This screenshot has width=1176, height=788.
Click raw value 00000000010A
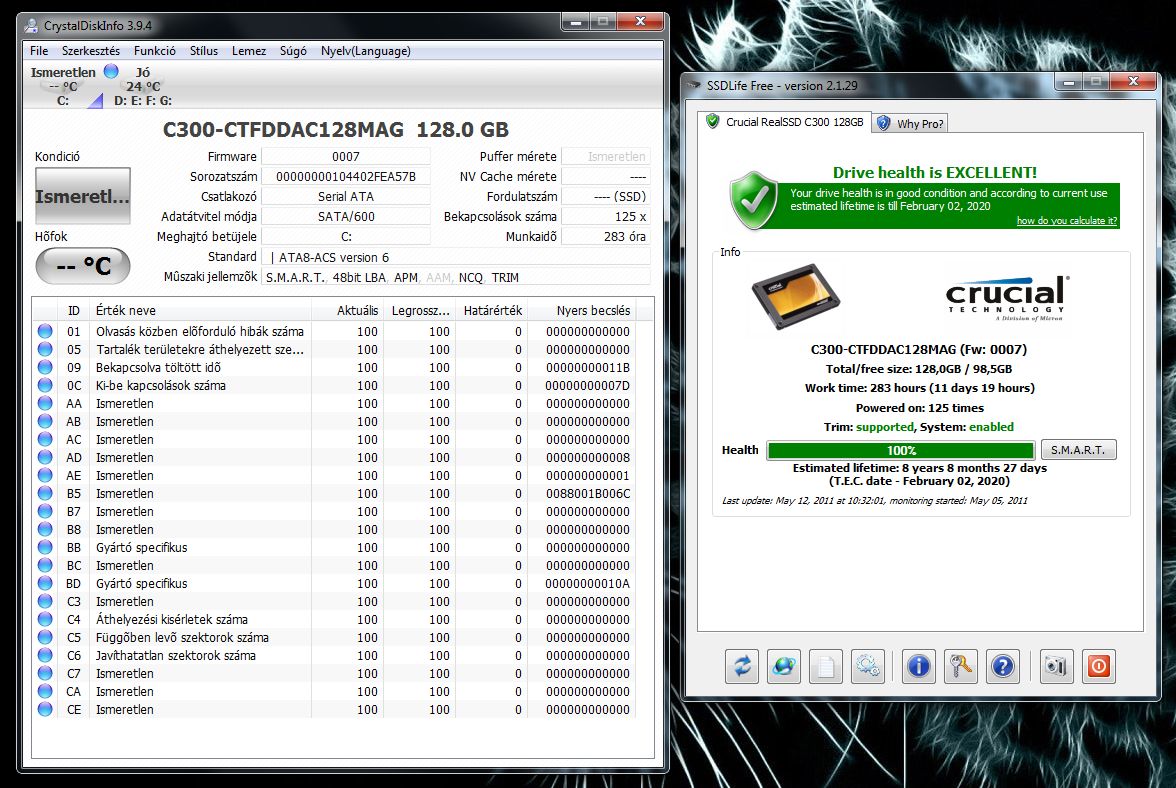click(588, 583)
